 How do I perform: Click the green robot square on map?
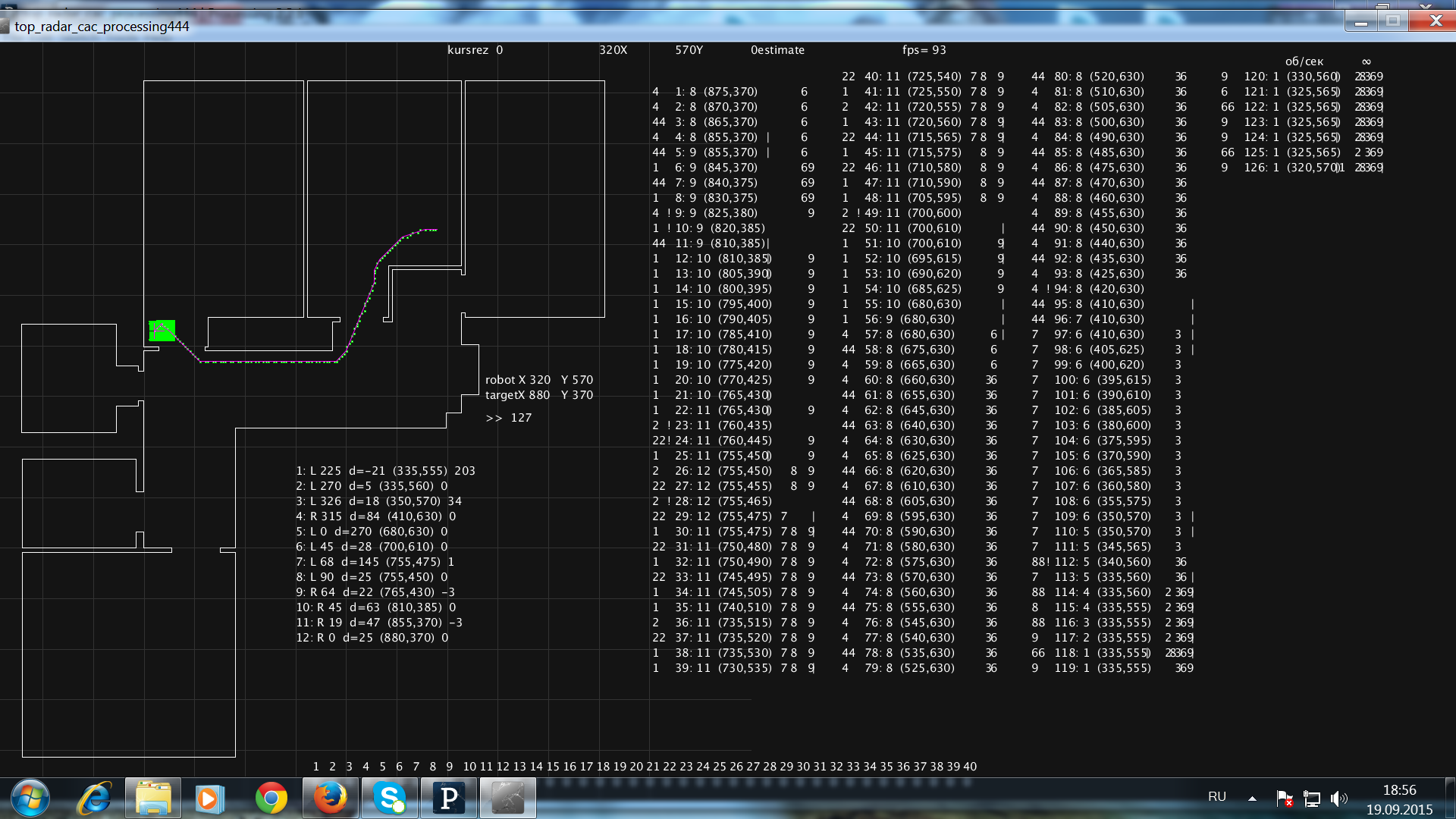coord(162,331)
